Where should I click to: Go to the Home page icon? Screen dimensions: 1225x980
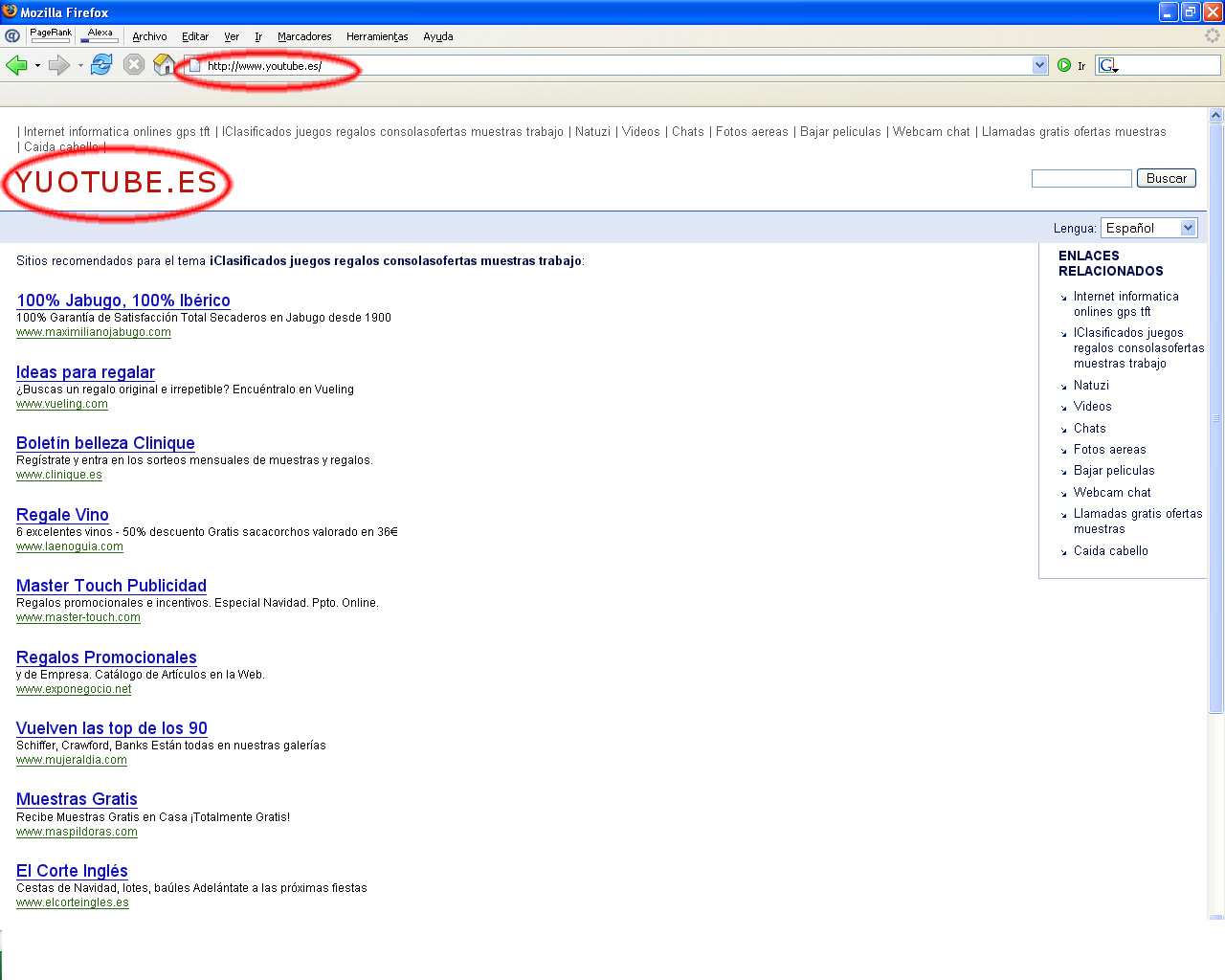click(165, 65)
